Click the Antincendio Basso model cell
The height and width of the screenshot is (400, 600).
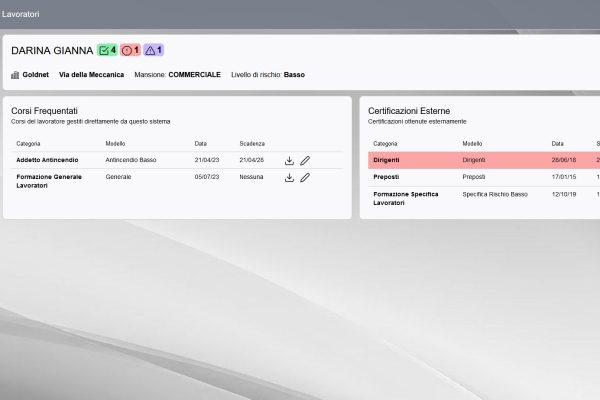[131, 160]
